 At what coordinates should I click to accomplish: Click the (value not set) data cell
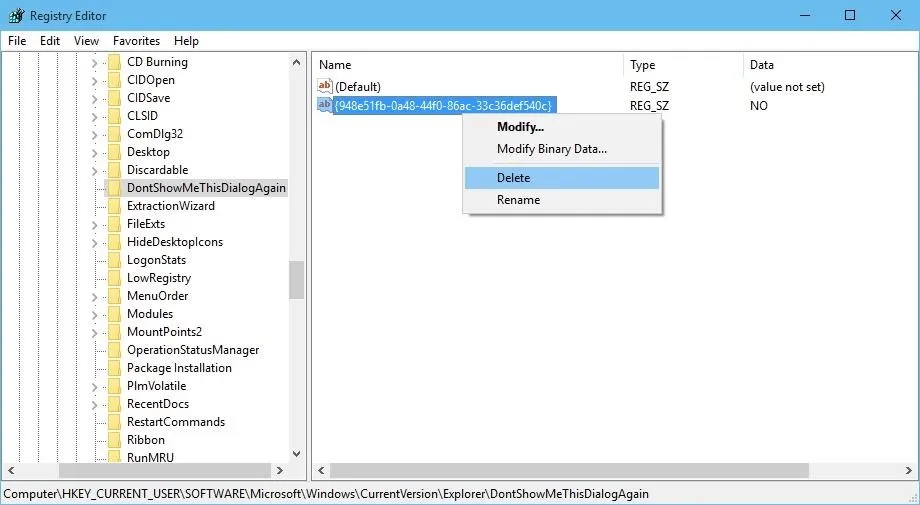tap(787, 87)
